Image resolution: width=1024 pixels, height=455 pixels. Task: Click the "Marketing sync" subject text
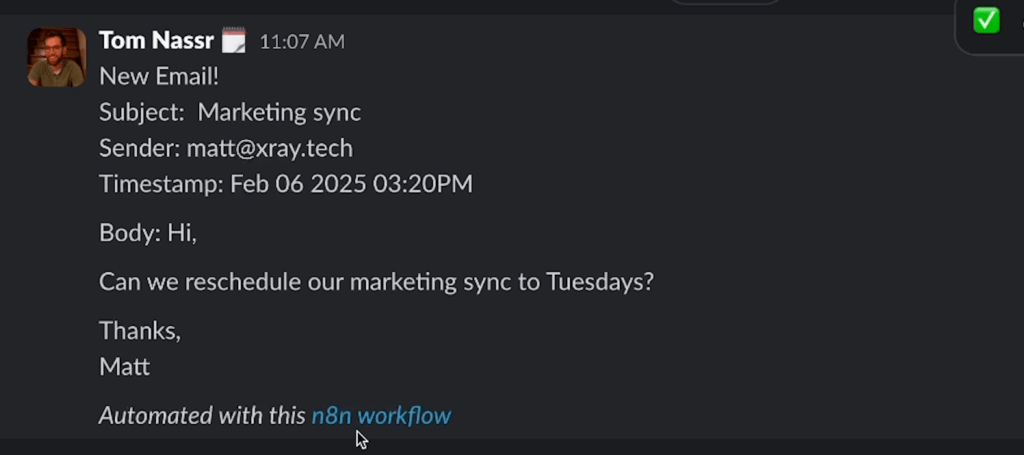tap(279, 112)
